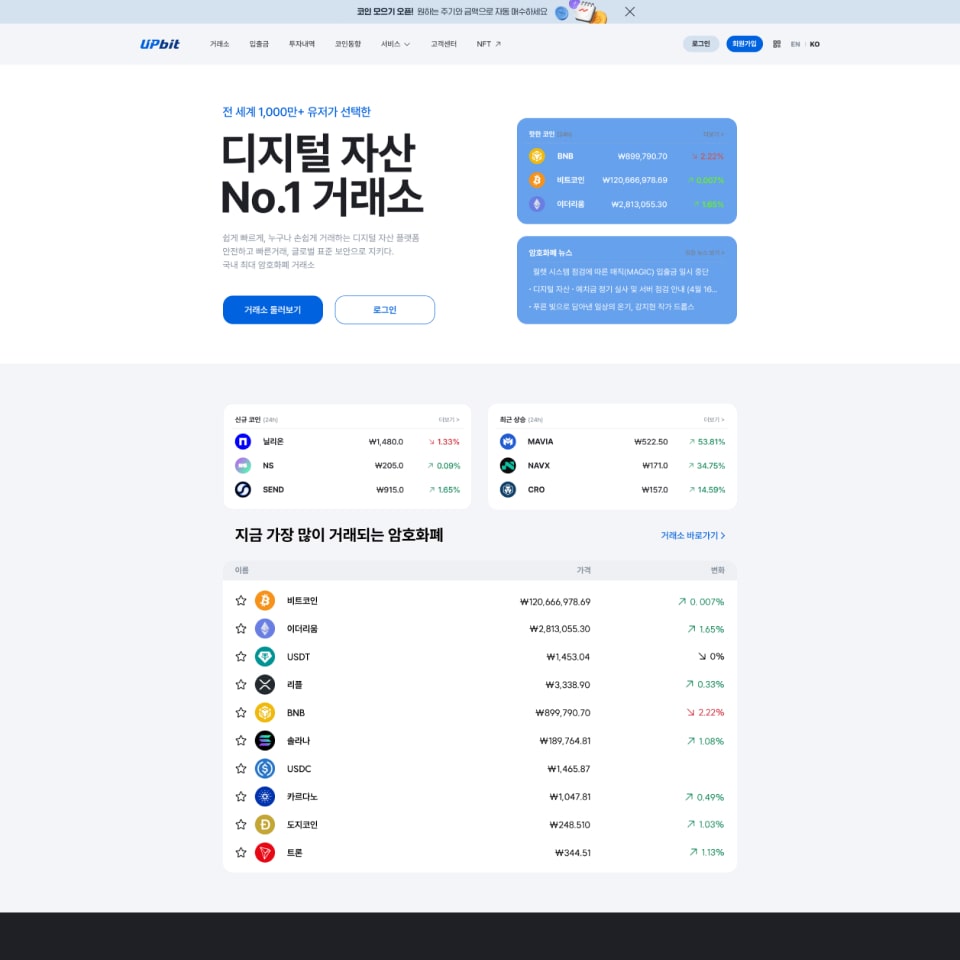The image size is (960, 960).
Task: Click Bitcoin icon in hot coins card
Action: point(537,180)
